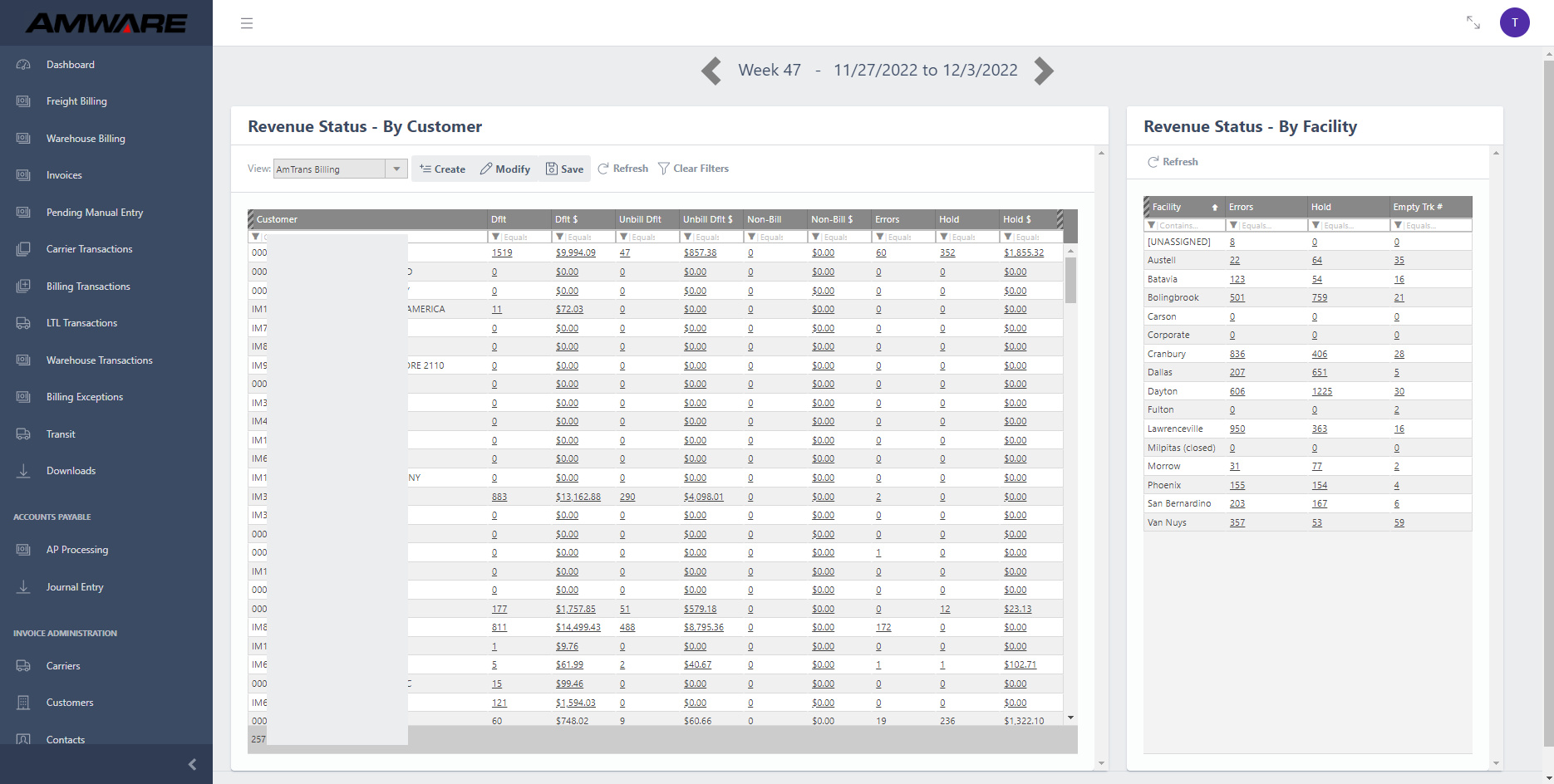Image resolution: width=1554 pixels, height=784 pixels.
Task: Click the Dflt column filter funnel icon
Action: tap(496, 237)
